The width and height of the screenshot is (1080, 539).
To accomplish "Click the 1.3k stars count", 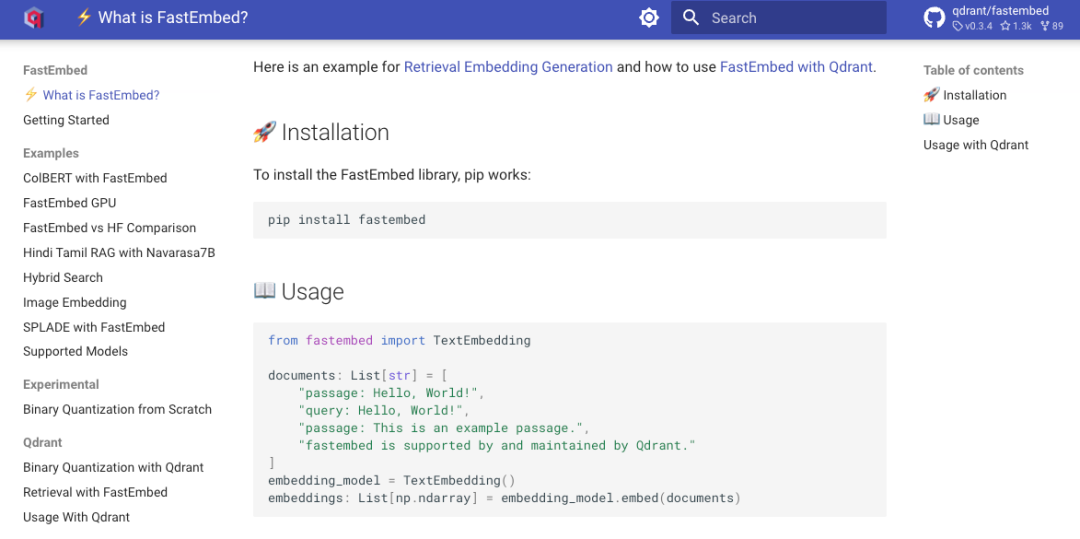I will pyautogui.click(x=1017, y=26).
